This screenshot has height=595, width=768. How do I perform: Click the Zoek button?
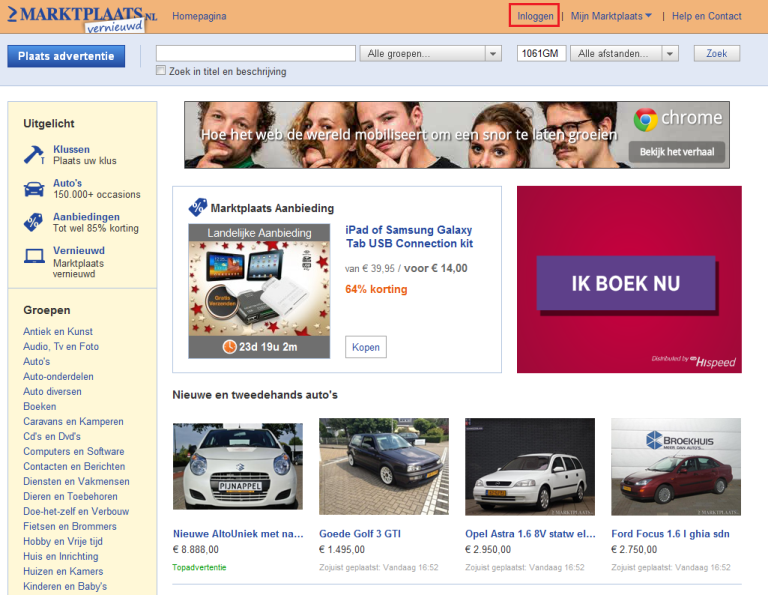click(x=717, y=53)
